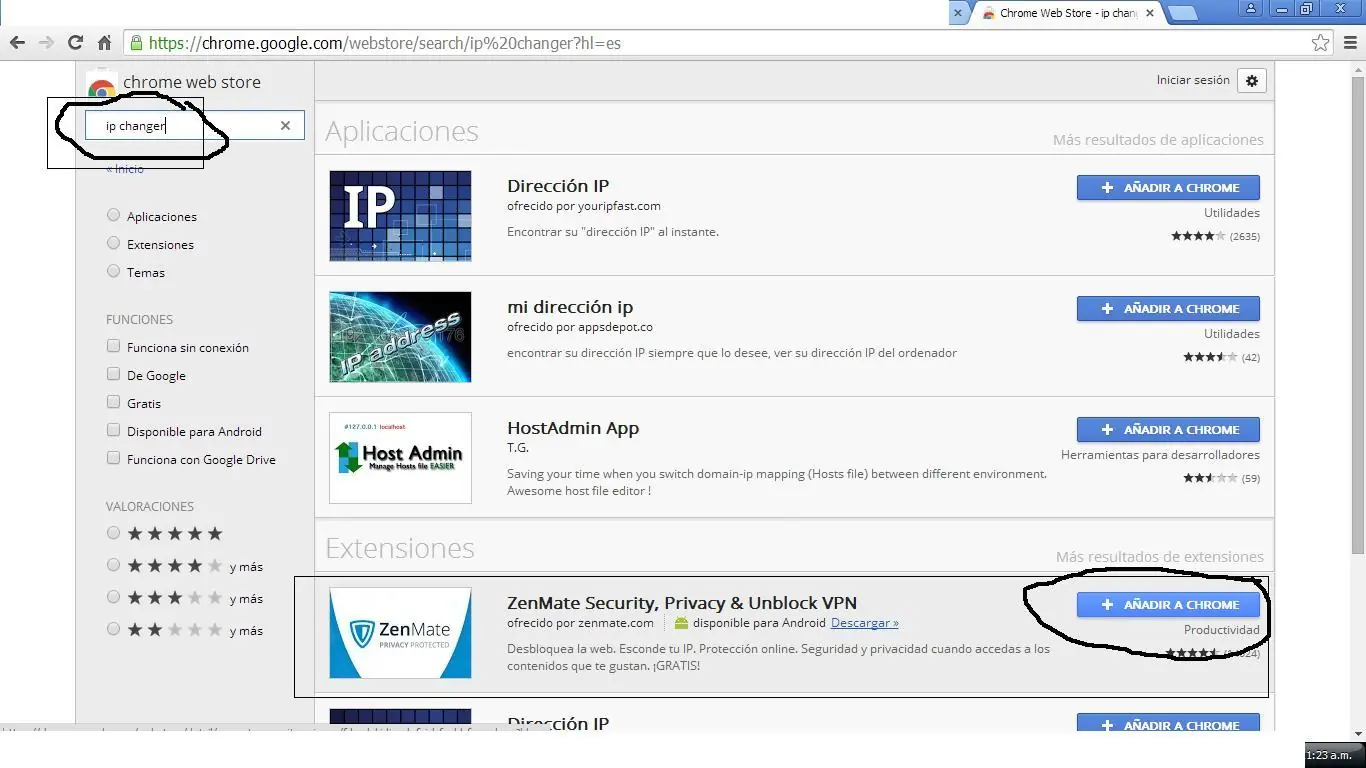Click ofrecido por youripfast.com
1366x768 pixels.
pos(584,206)
